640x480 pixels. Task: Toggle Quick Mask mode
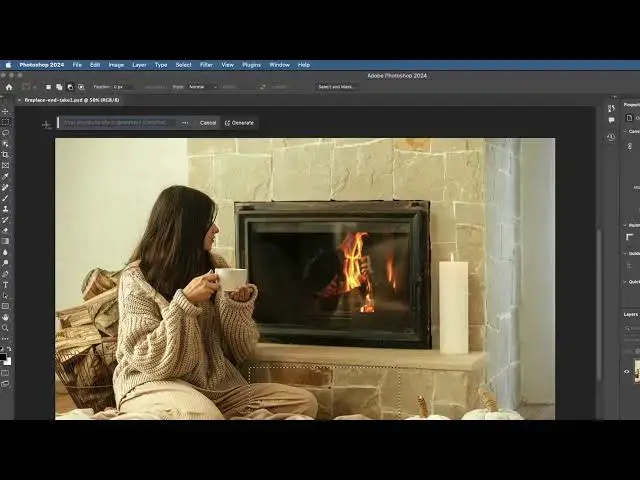pos(5,373)
